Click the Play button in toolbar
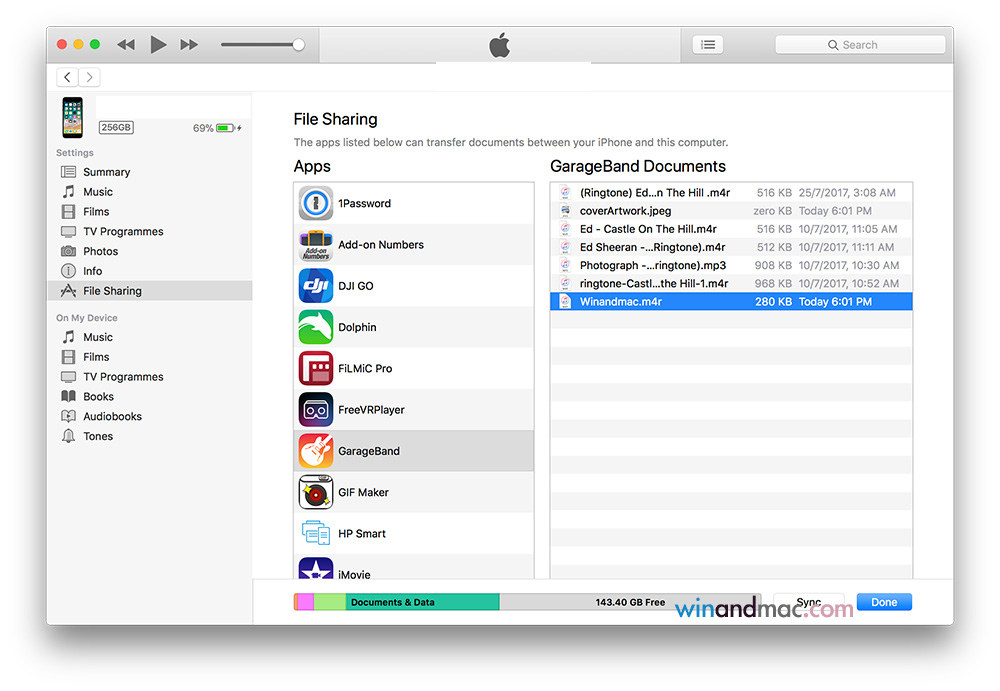 coord(158,44)
